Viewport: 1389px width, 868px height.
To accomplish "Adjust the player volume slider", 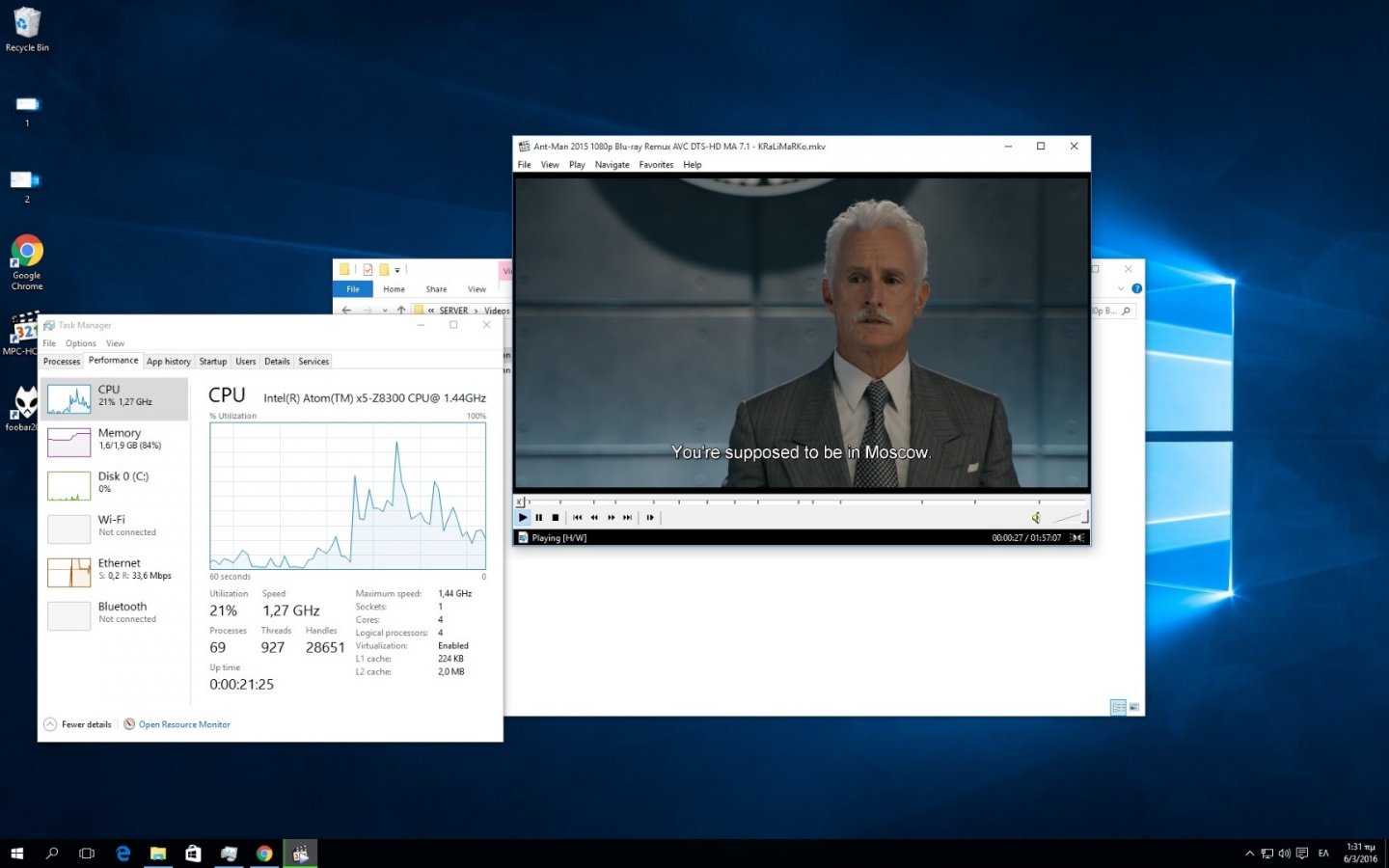I will pyautogui.click(x=1070, y=518).
